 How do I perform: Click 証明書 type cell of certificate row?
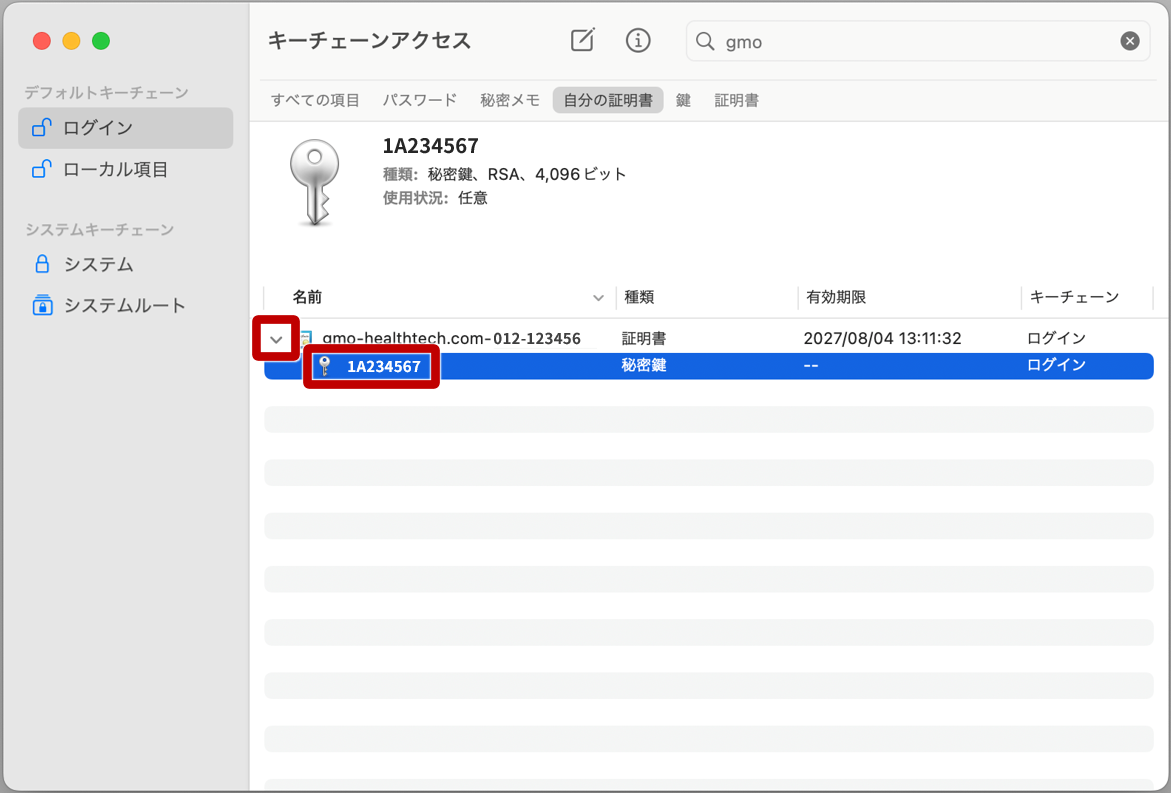644,338
